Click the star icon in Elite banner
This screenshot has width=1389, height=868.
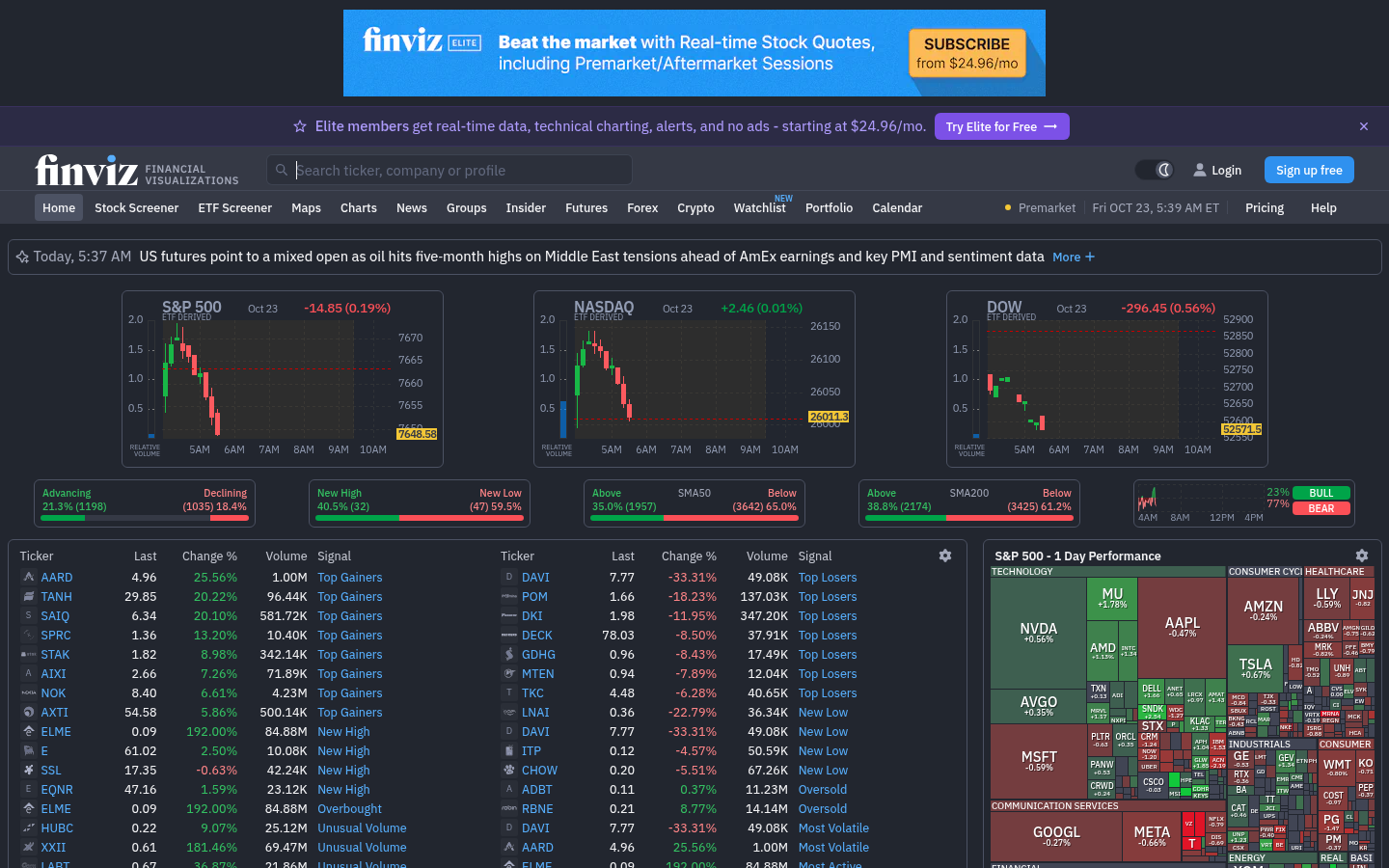pyautogui.click(x=300, y=126)
